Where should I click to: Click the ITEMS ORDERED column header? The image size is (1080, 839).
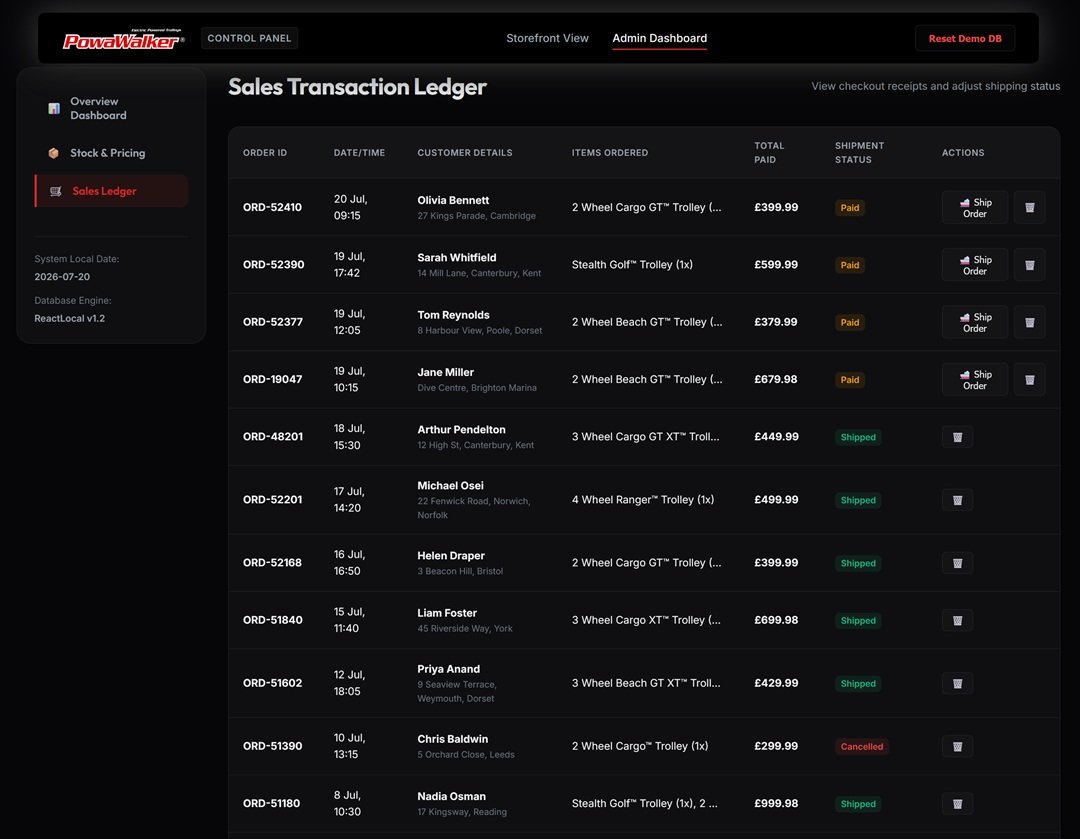[x=609, y=152]
